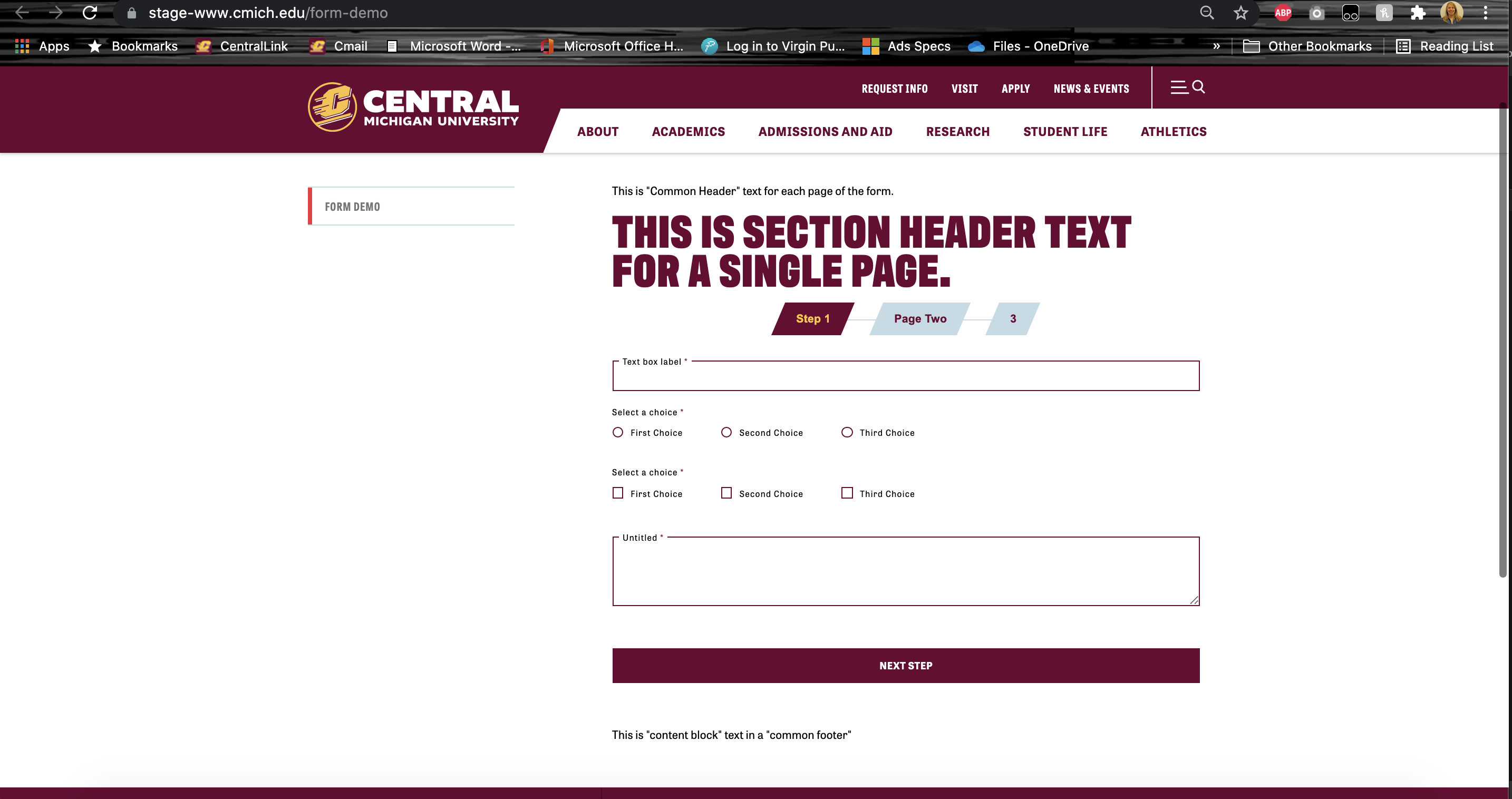Open Chrome's three-dot menu

pos(1486,12)
